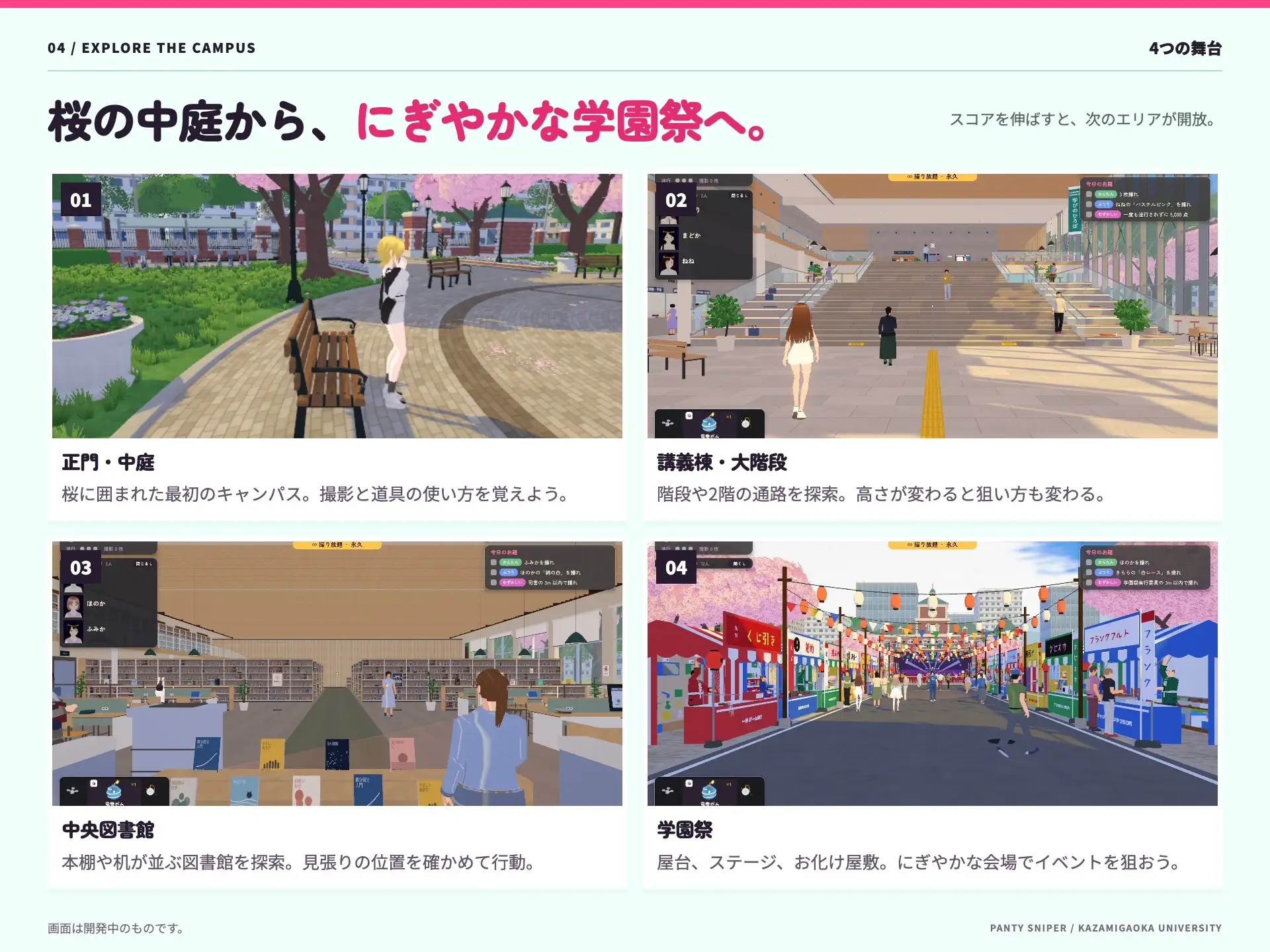Select the drone item in screenshot 02 toolbar
Image resolution: width=1270 pixels, height=952 pixels.
click(x=668, y=423)
